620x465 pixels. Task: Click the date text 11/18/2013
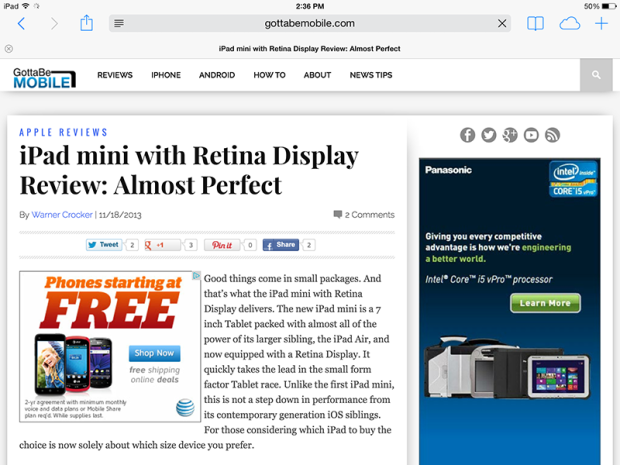(x=120, y=215)
